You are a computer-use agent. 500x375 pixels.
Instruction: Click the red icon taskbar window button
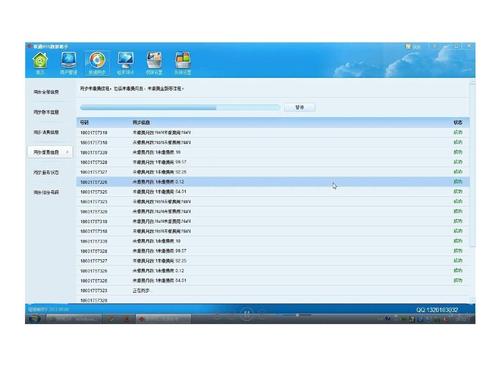(x=163, y=319)
